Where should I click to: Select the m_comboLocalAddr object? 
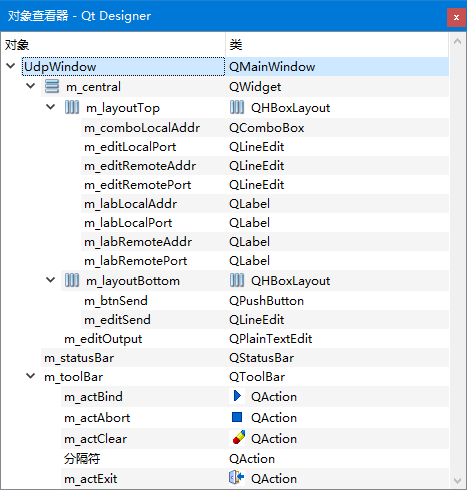[142, 128]
